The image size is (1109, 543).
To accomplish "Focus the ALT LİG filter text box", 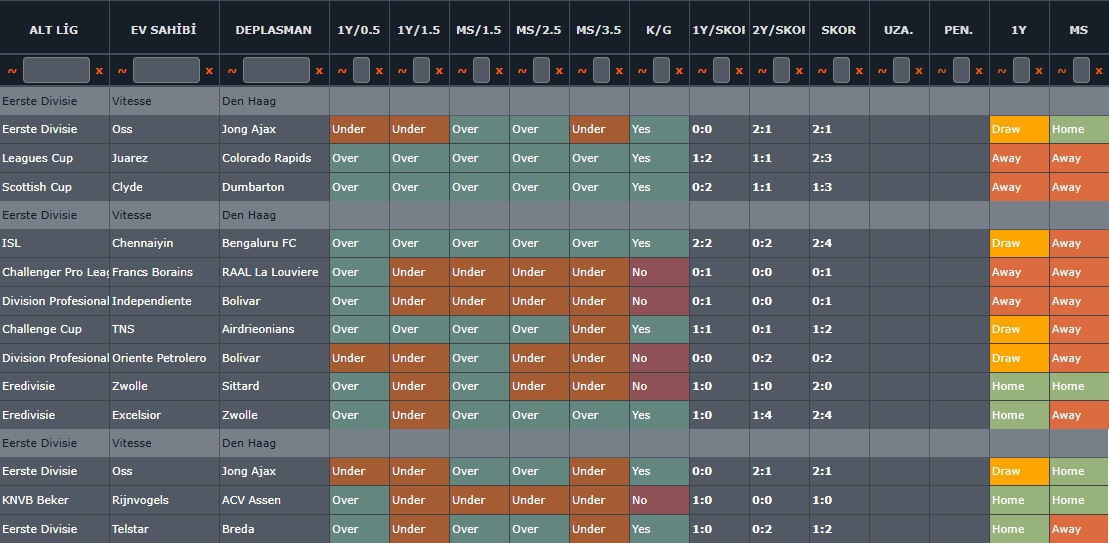I will tap(57, 71).
